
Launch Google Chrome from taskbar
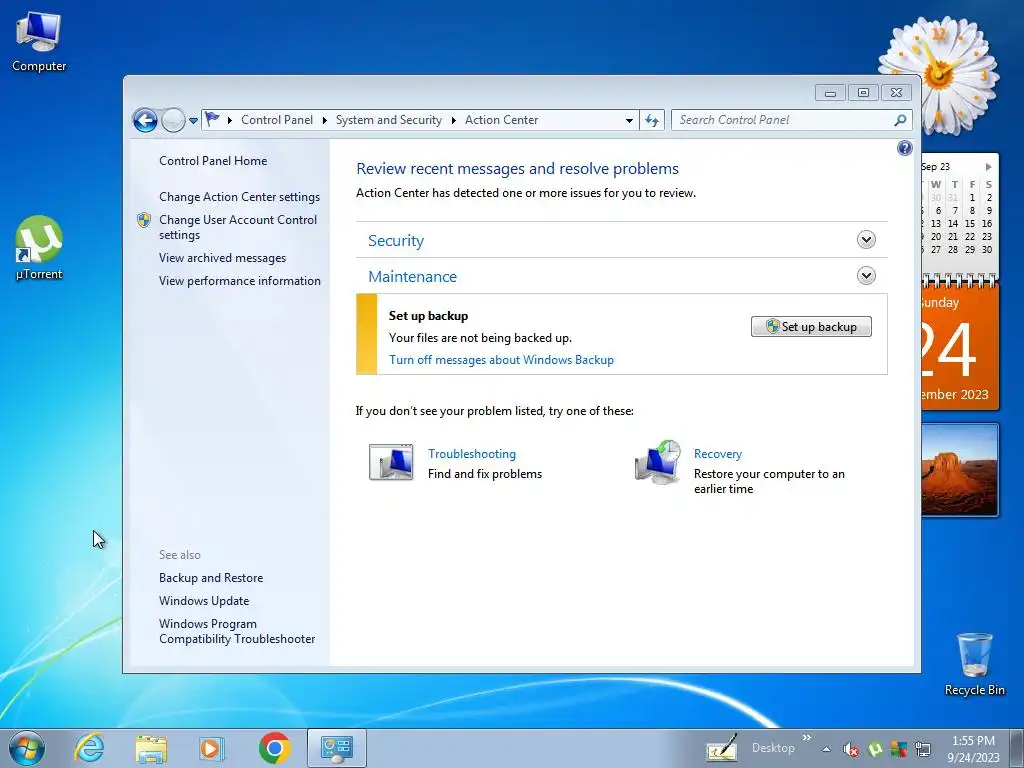[274, 748]
